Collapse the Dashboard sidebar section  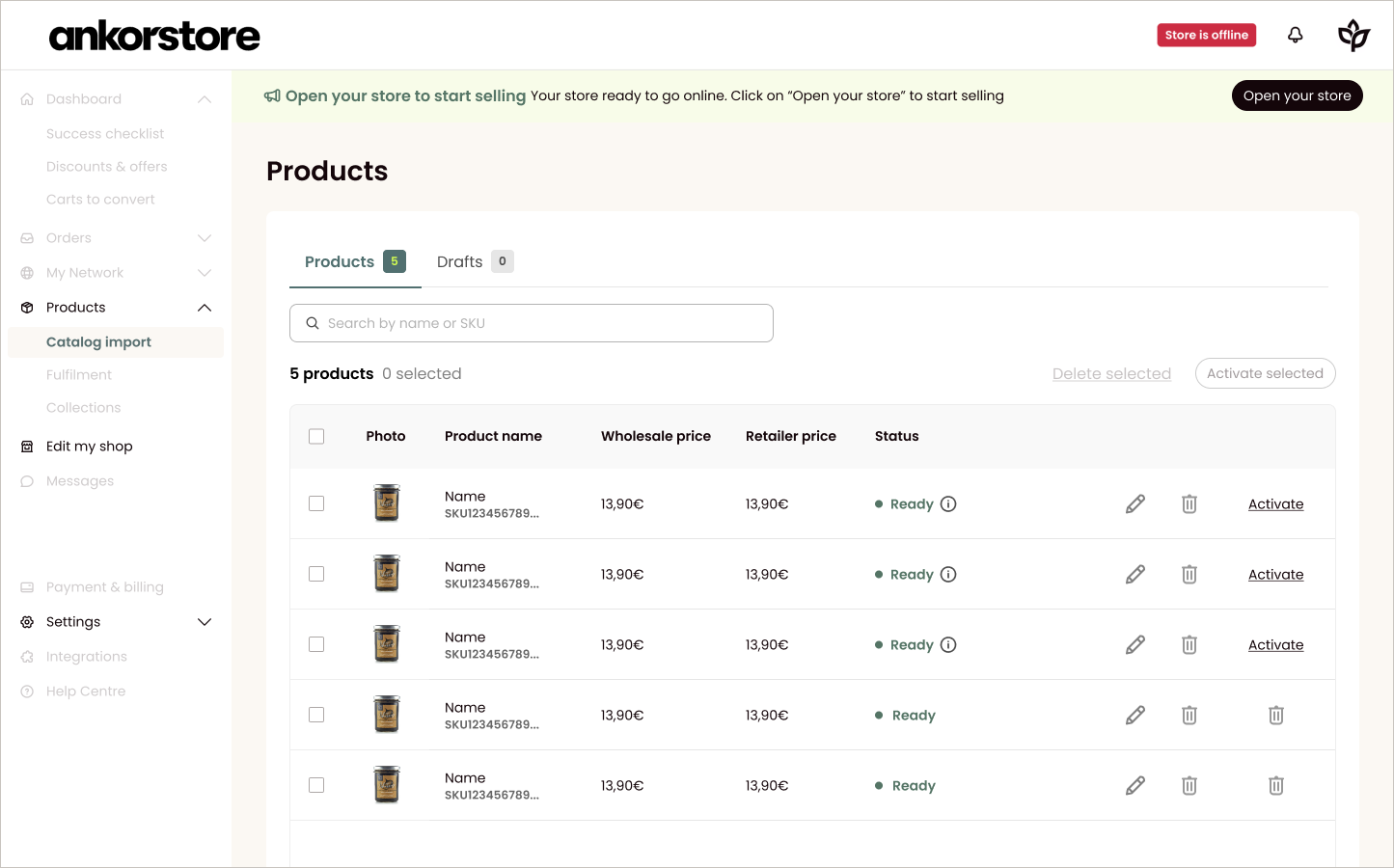pyautogui.click(x=205, y=99)
